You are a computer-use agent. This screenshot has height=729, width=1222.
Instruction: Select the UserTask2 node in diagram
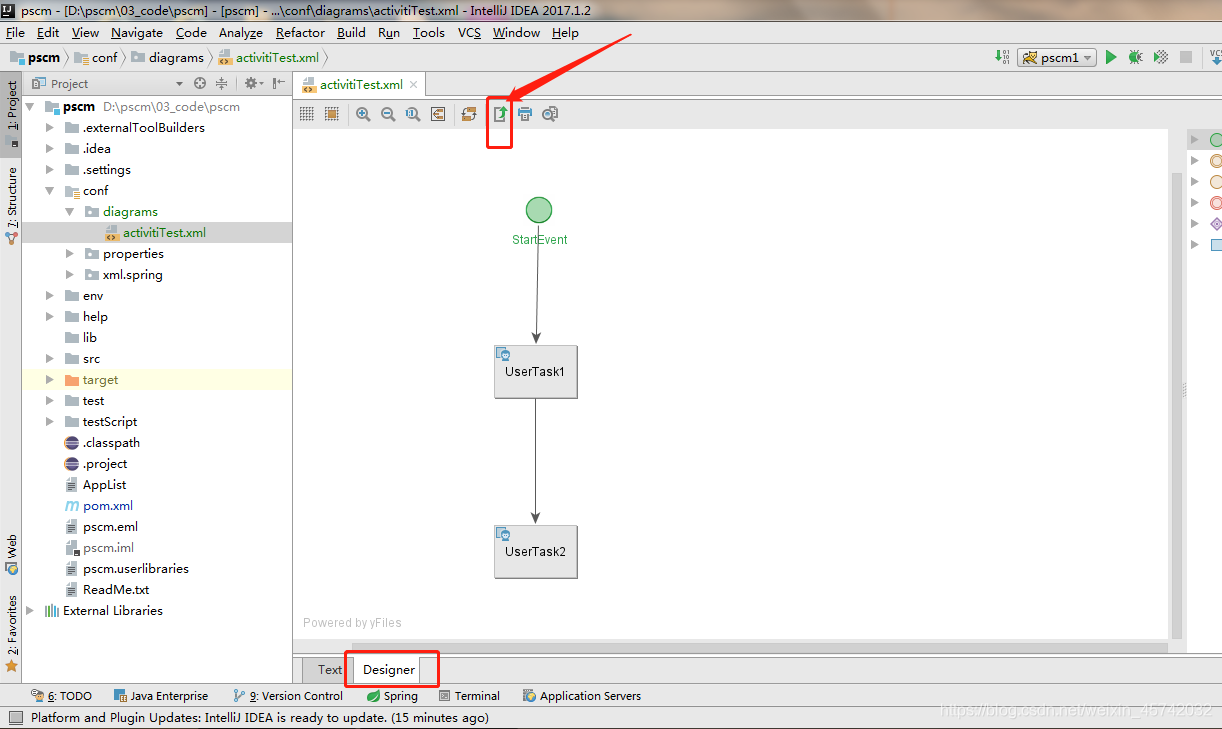click(536, 552)
